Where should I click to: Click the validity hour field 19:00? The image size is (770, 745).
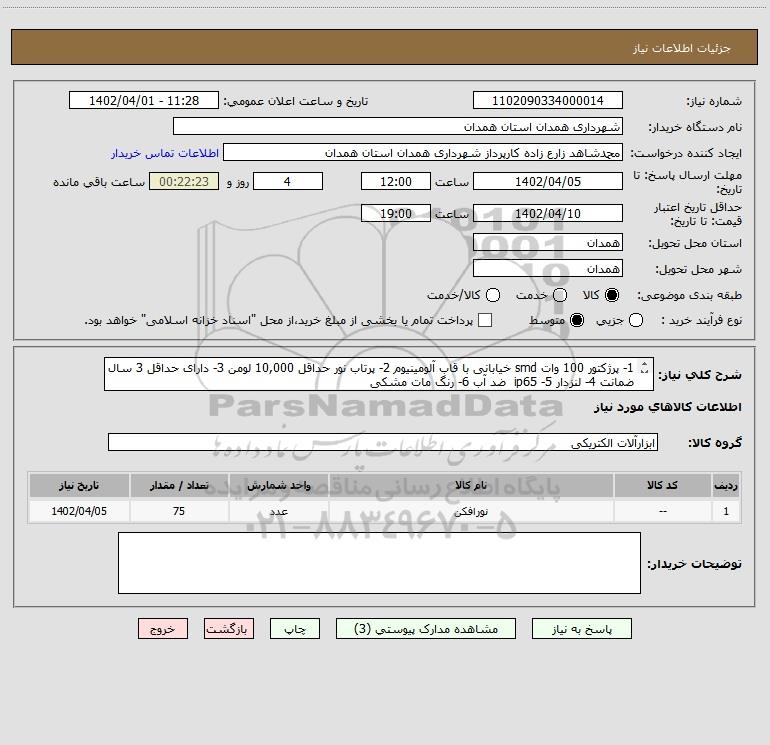(x=396, y=214)
